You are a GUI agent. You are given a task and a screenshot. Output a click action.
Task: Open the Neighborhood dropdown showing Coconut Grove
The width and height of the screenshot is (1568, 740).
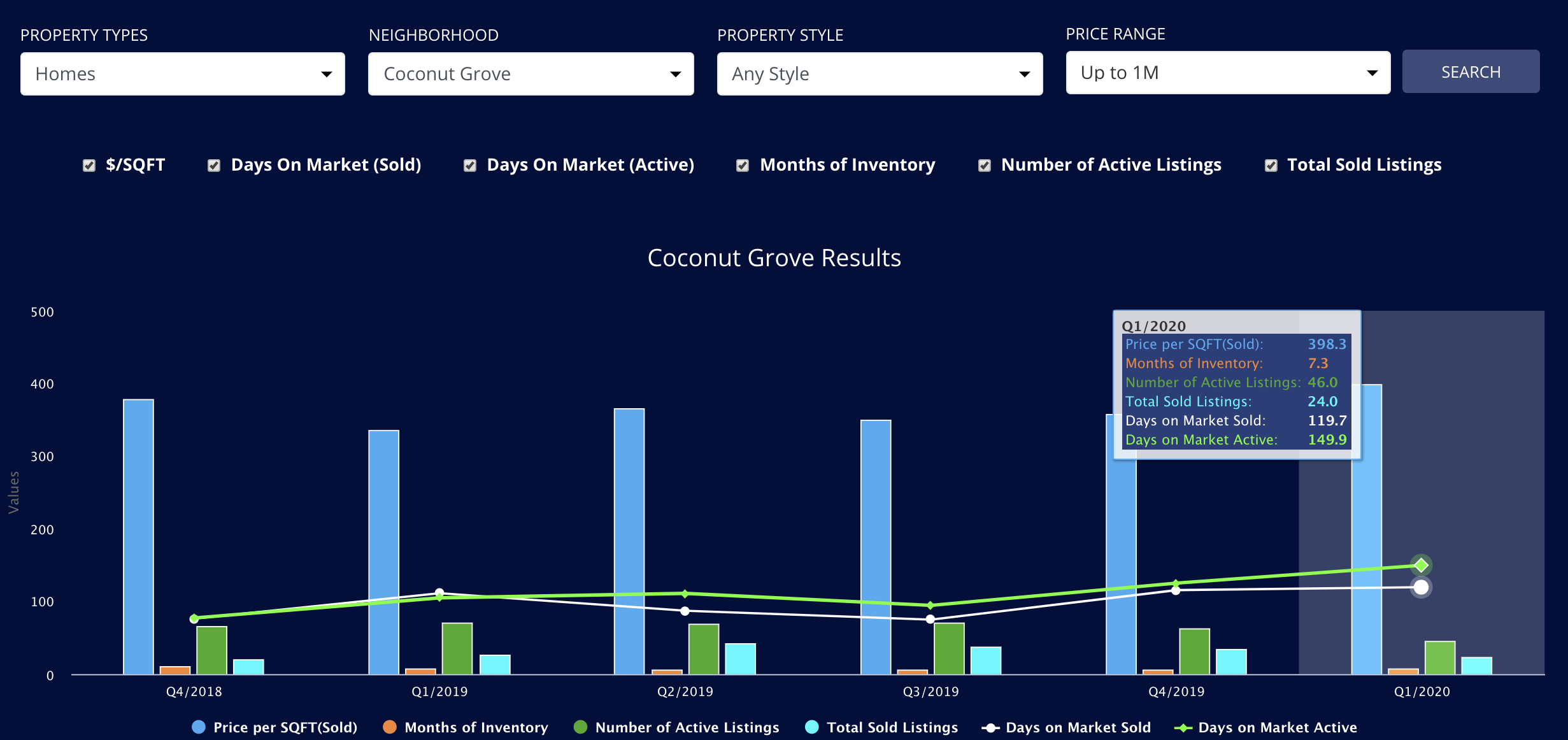coord(531,74)
